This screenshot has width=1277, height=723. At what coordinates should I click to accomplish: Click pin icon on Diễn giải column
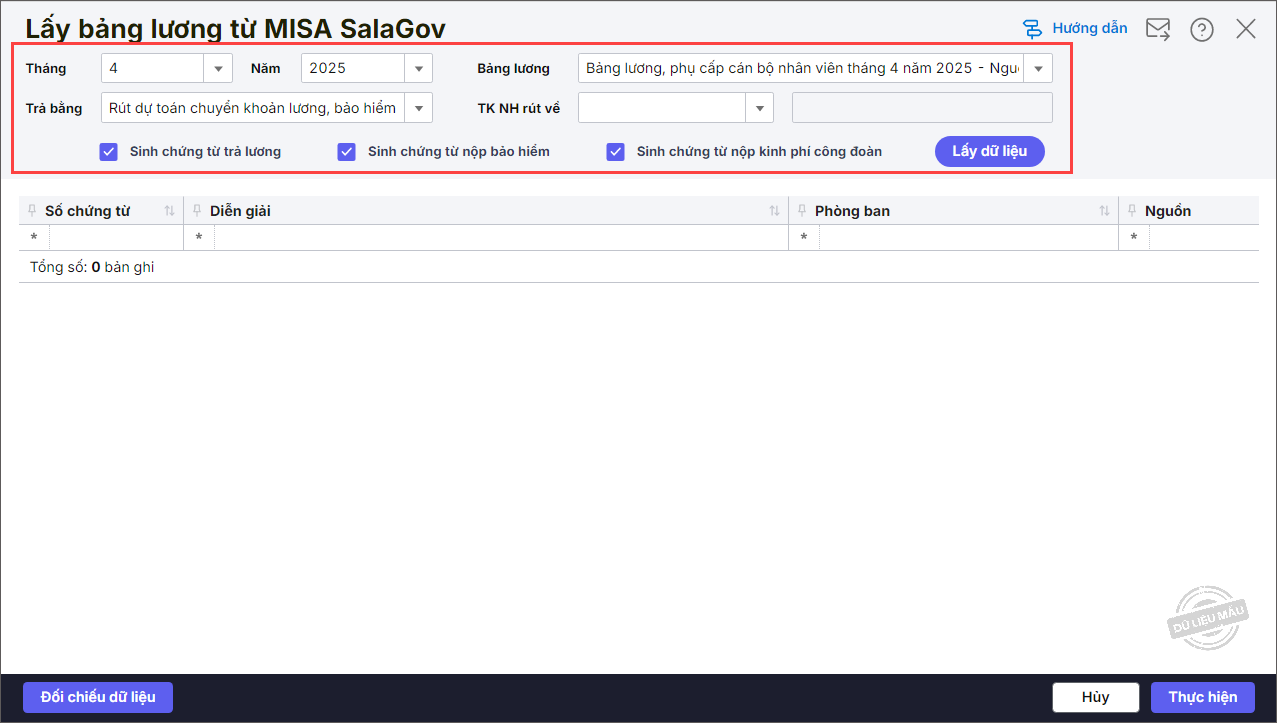tap(198, 211)
